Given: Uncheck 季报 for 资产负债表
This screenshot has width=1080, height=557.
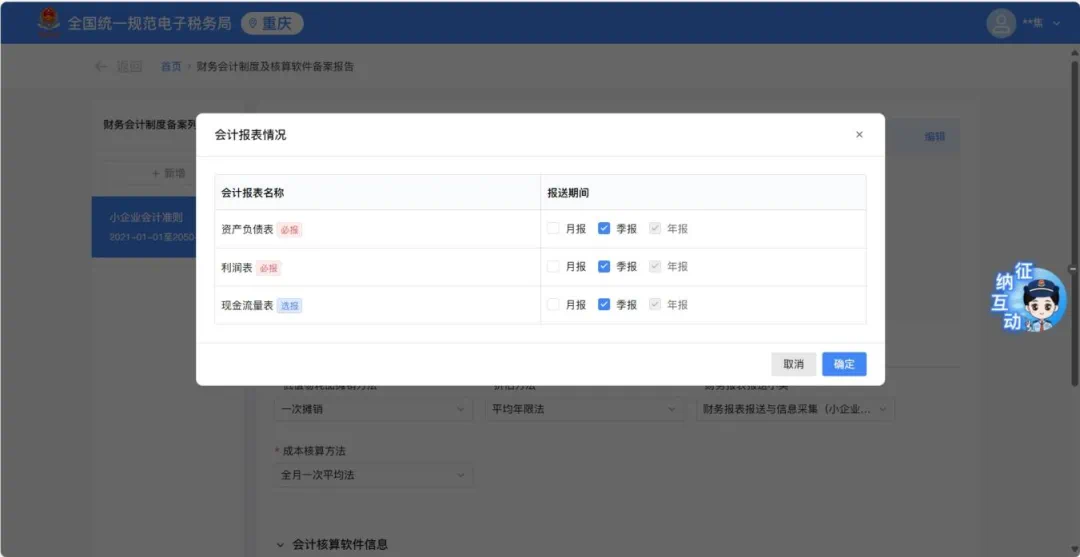Looking at the screenshot, I should click(604, 229).
